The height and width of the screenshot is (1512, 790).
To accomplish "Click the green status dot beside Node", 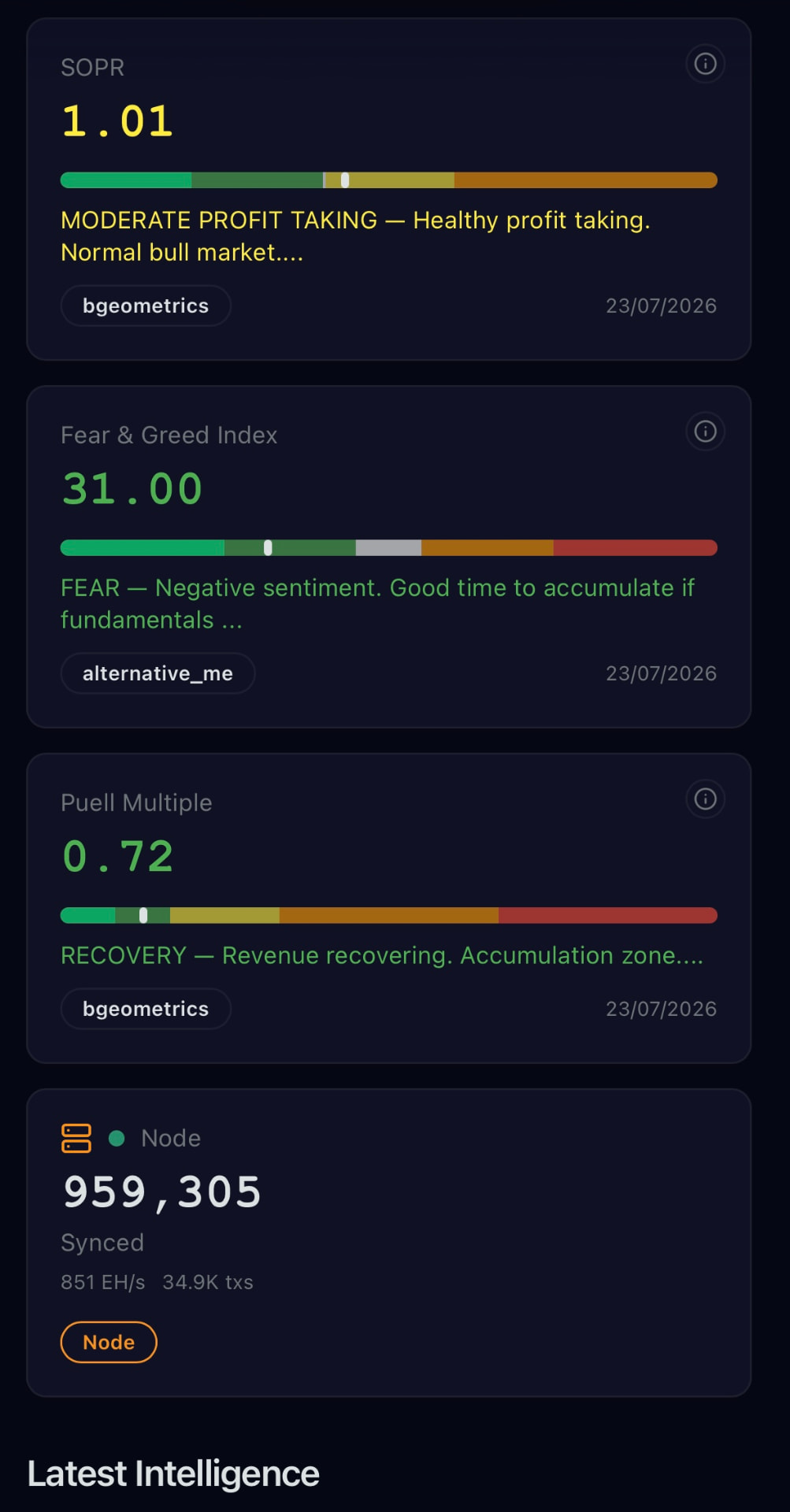I will coord(117,1138).
